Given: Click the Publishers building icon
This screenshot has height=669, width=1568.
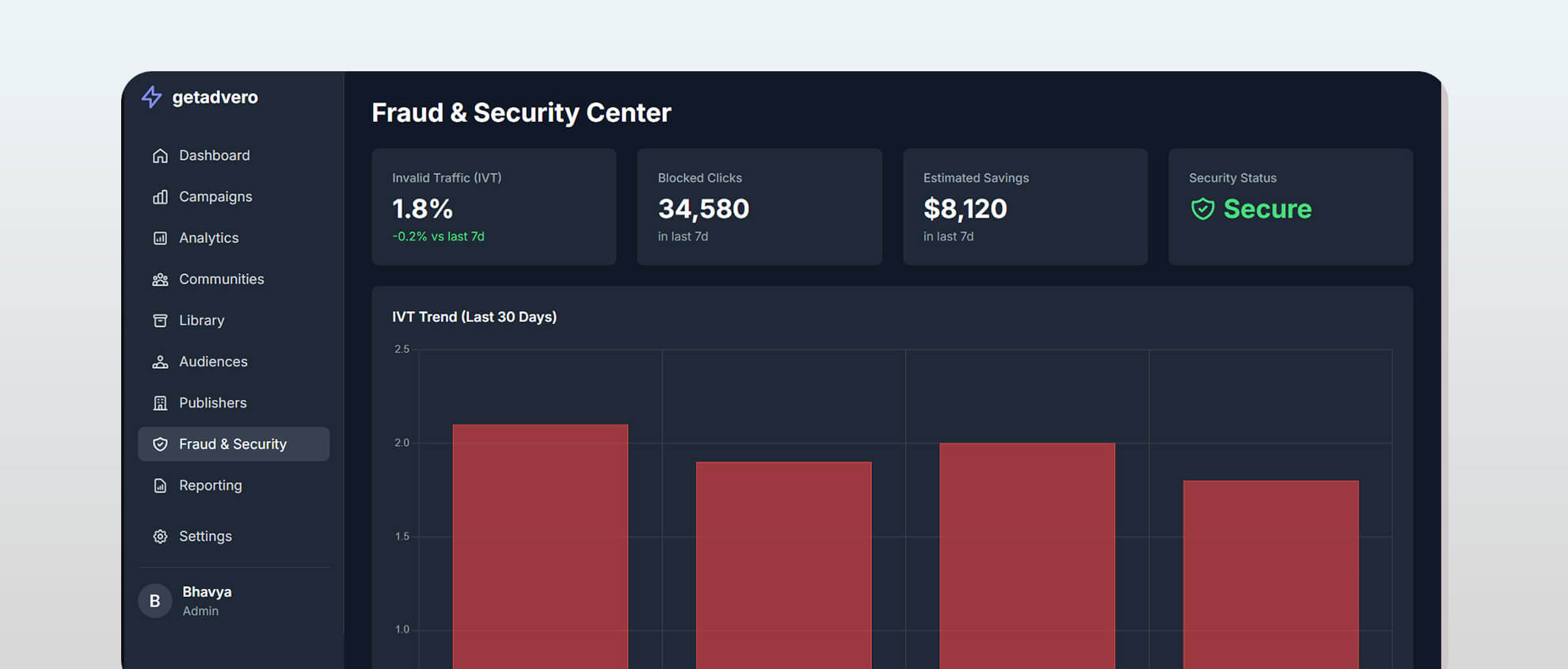Looking at the screenshot, I should pos(160,403).
